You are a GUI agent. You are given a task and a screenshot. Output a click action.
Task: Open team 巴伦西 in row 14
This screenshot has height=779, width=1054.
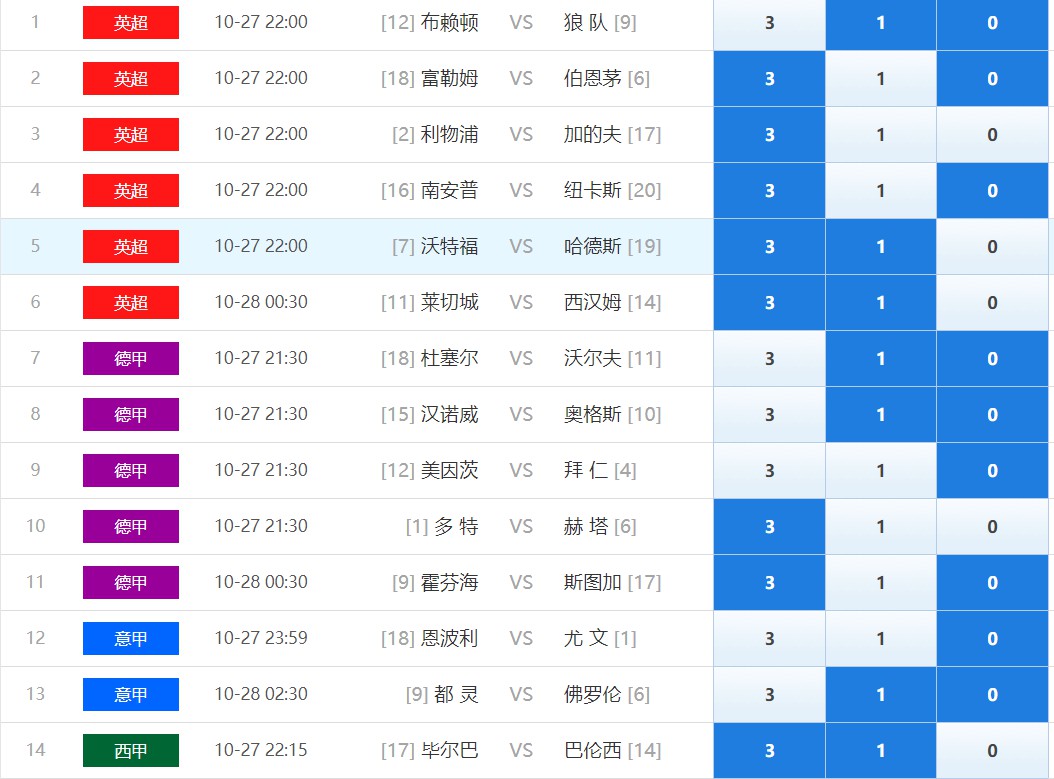tap(593, 750)
